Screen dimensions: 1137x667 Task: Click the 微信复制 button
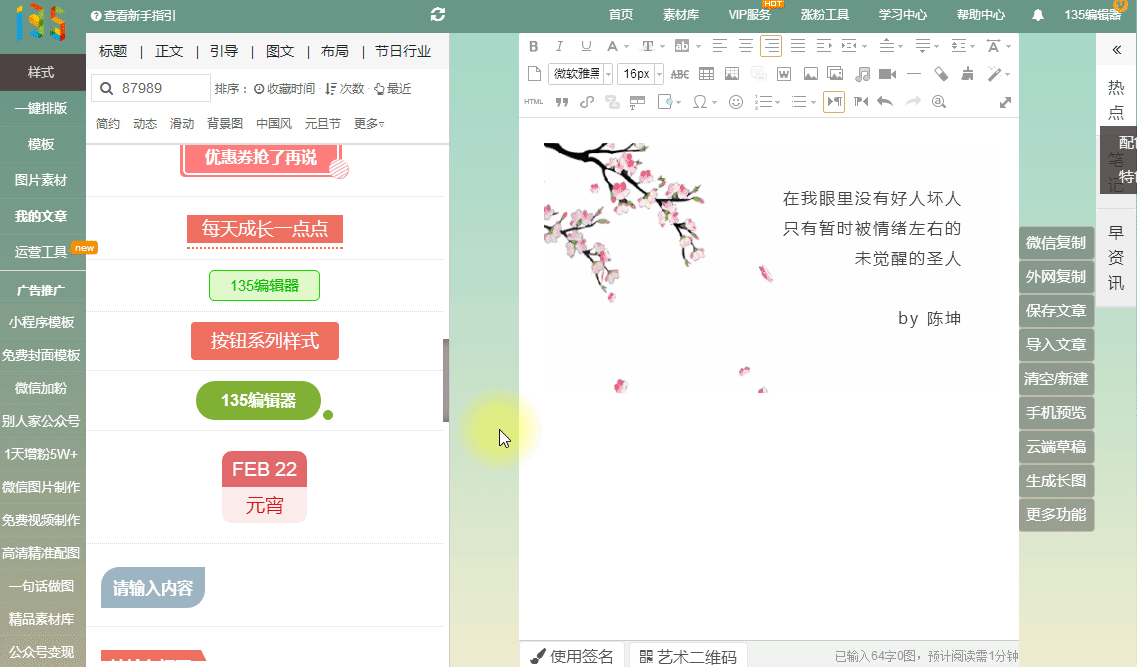tap(1056, 242)
